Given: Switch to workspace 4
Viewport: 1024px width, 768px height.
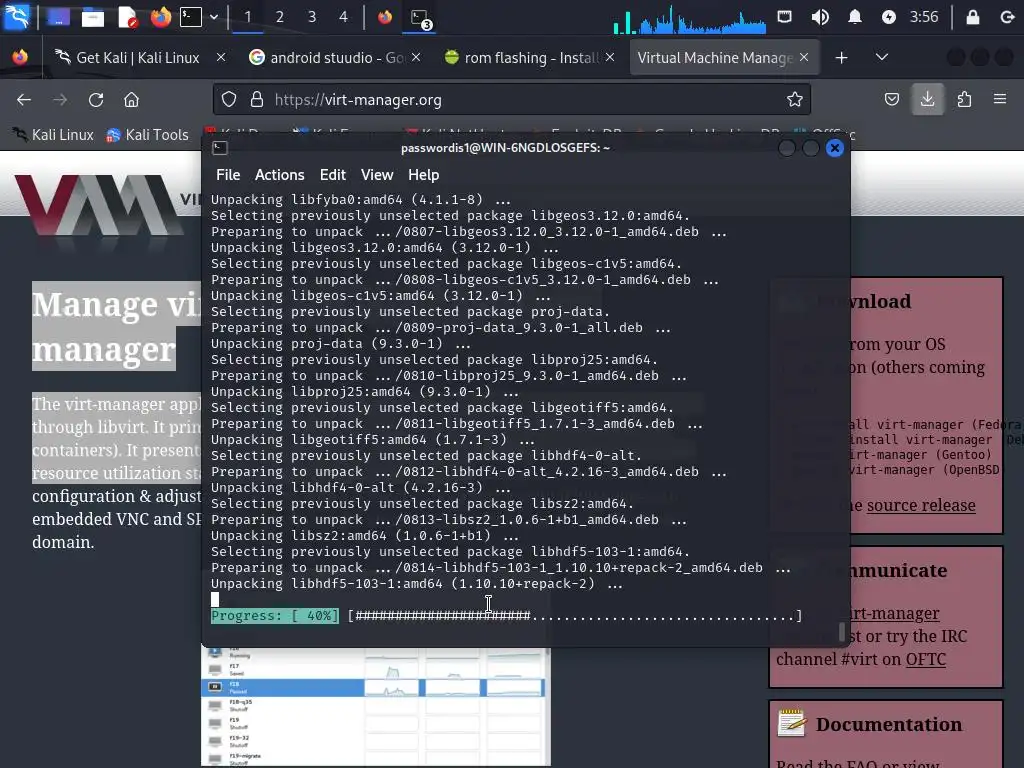Looking at the screenshot, I should pyautogui.click(x=344, y=17).
